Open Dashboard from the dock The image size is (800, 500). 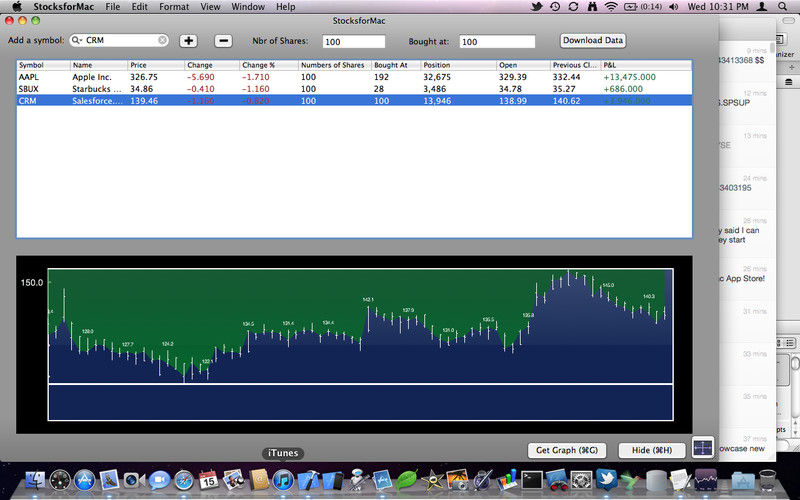(60, 481)
